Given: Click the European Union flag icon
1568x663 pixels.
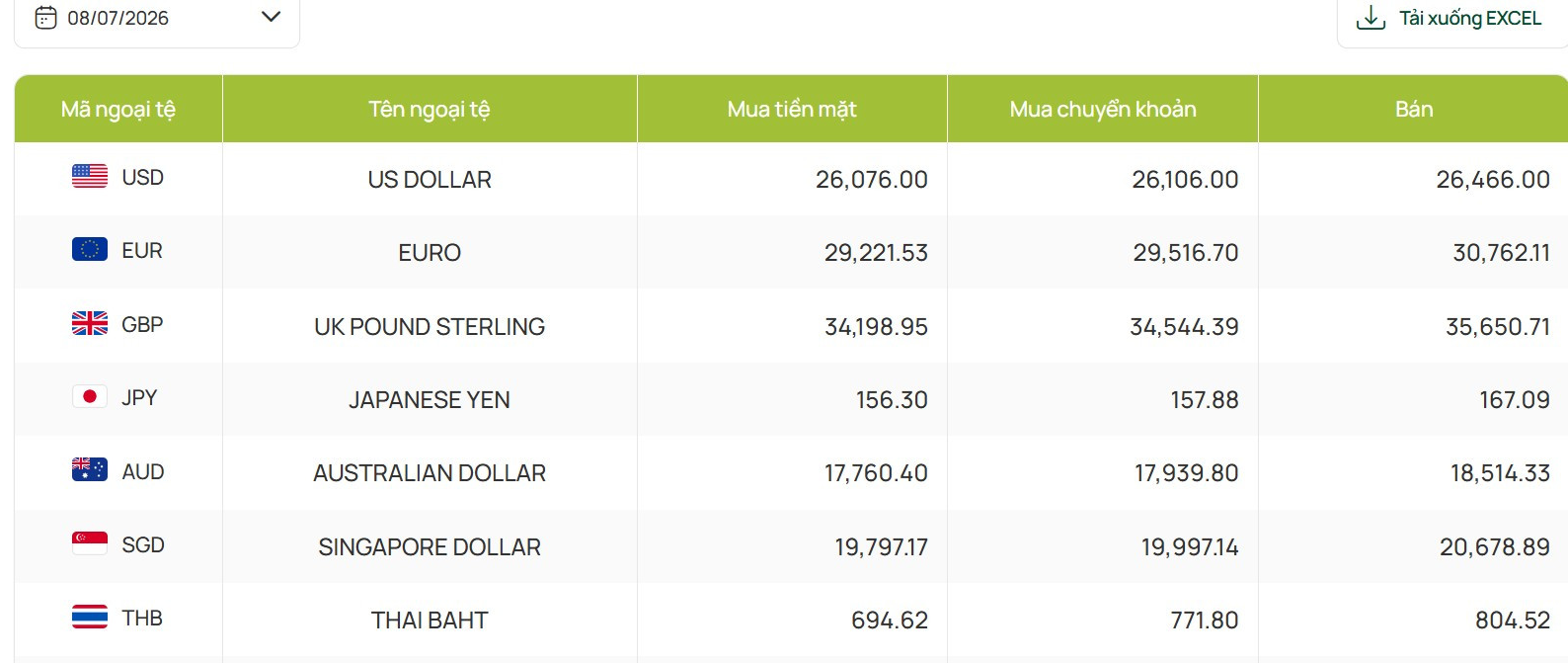Looking at the screenshot, I should [x=90, y=249].
